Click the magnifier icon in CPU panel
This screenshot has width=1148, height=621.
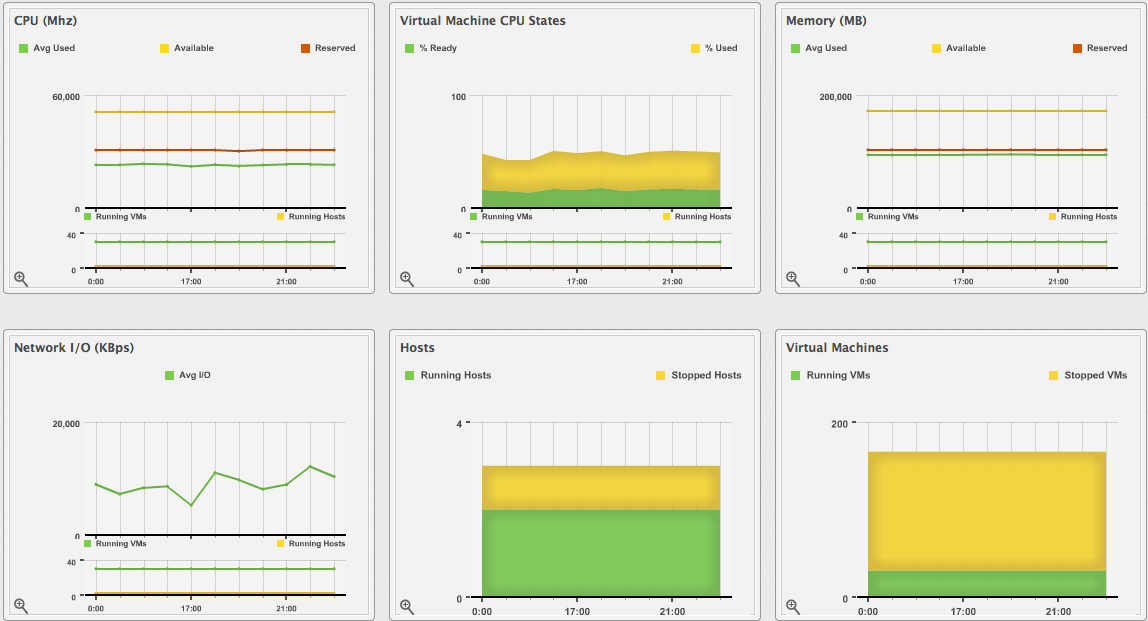(21, 279)
